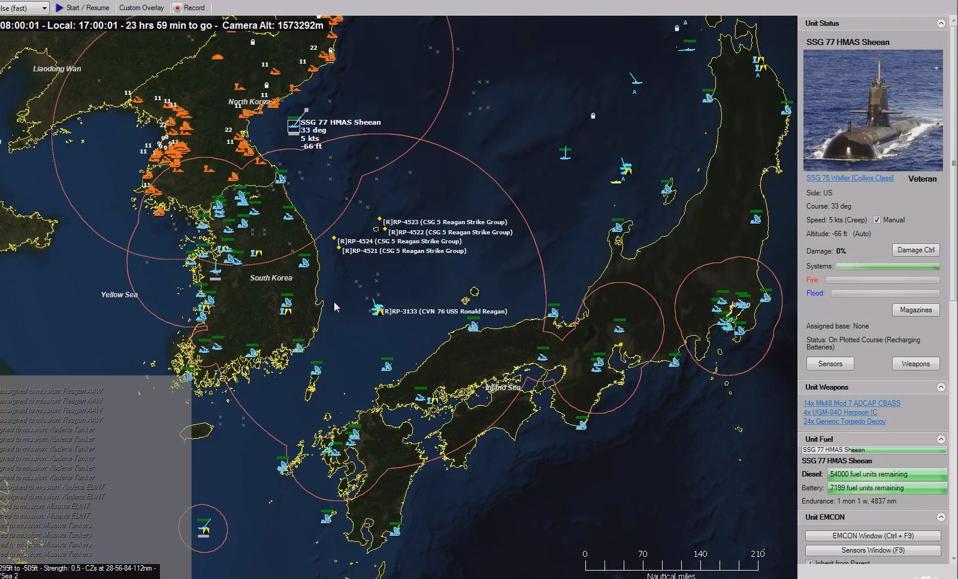Click the Flood status bar
Image resolution: width=958 pixels, height=579 pixels.
click(885, 293)
